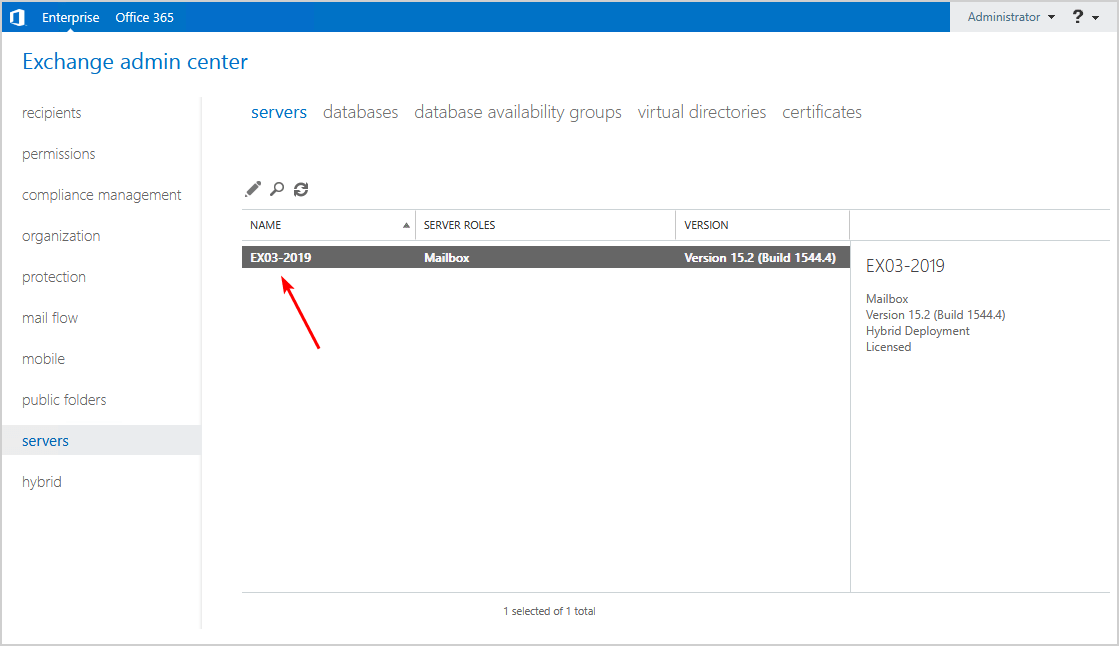This screenshot has width=1119, height=646.
Task: Open the virtual directories tab
Action: [702, 112]
